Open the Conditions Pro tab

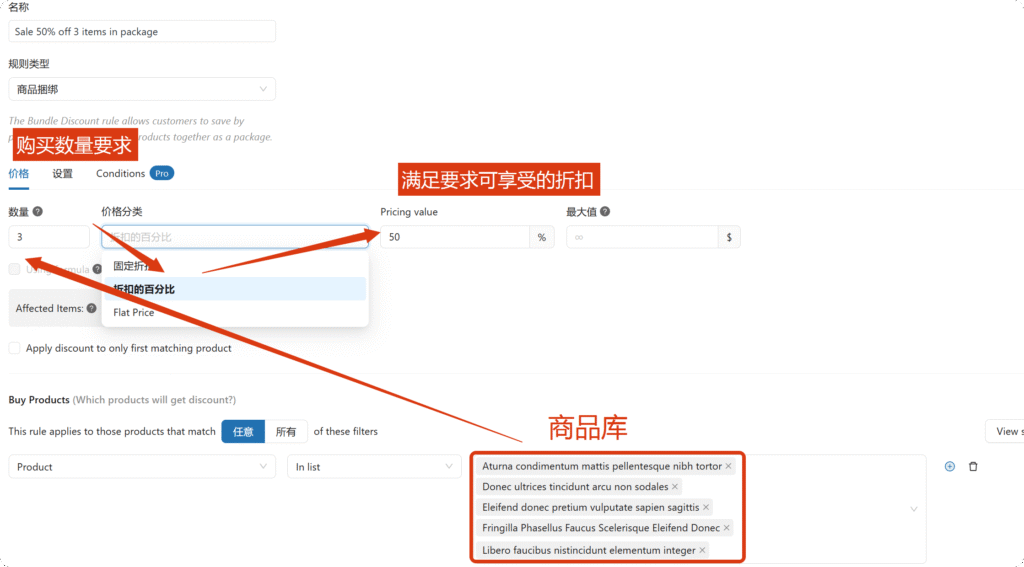(134, 173)
